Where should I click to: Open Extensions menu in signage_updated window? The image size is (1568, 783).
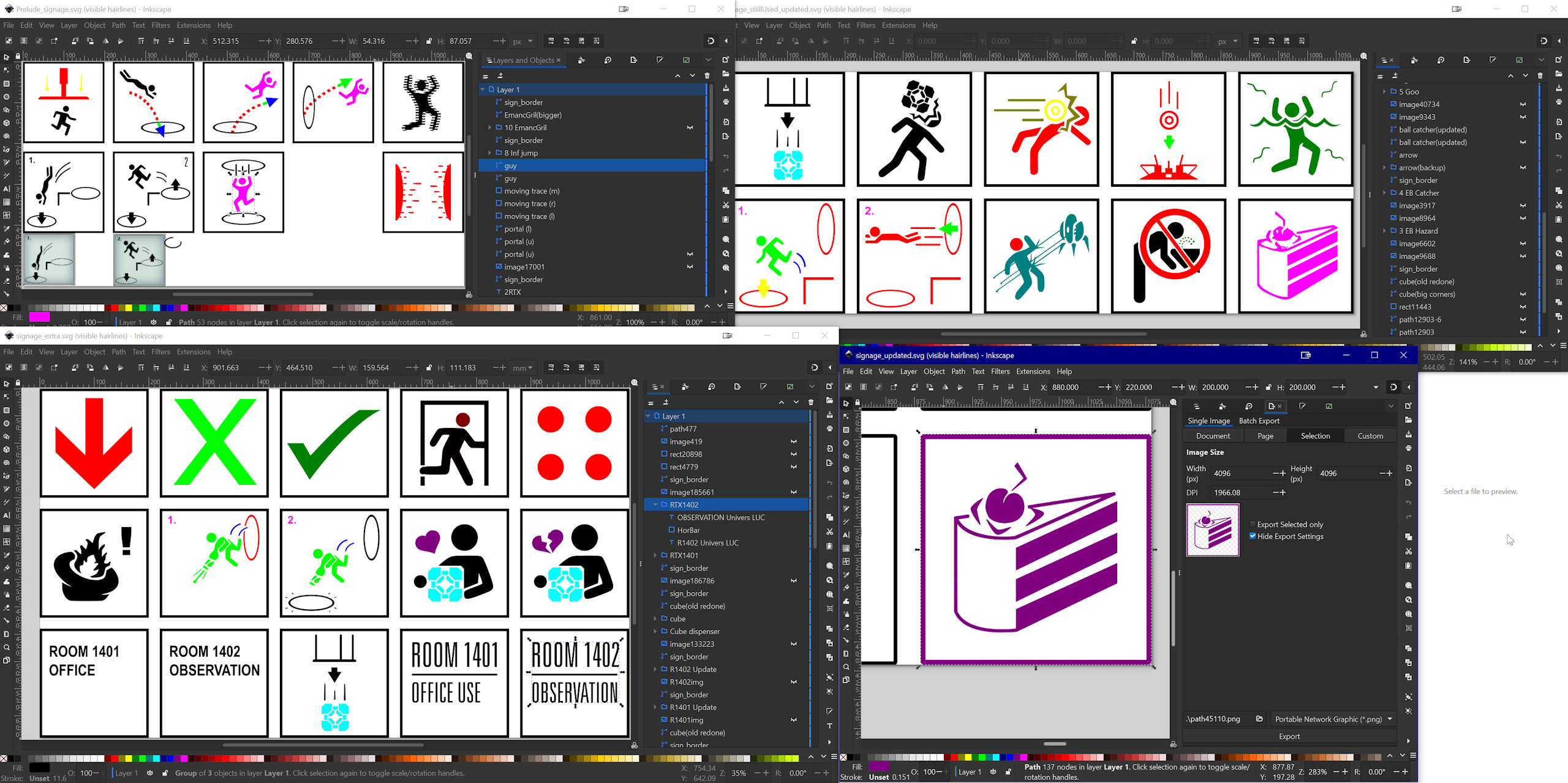(1033, 372)
